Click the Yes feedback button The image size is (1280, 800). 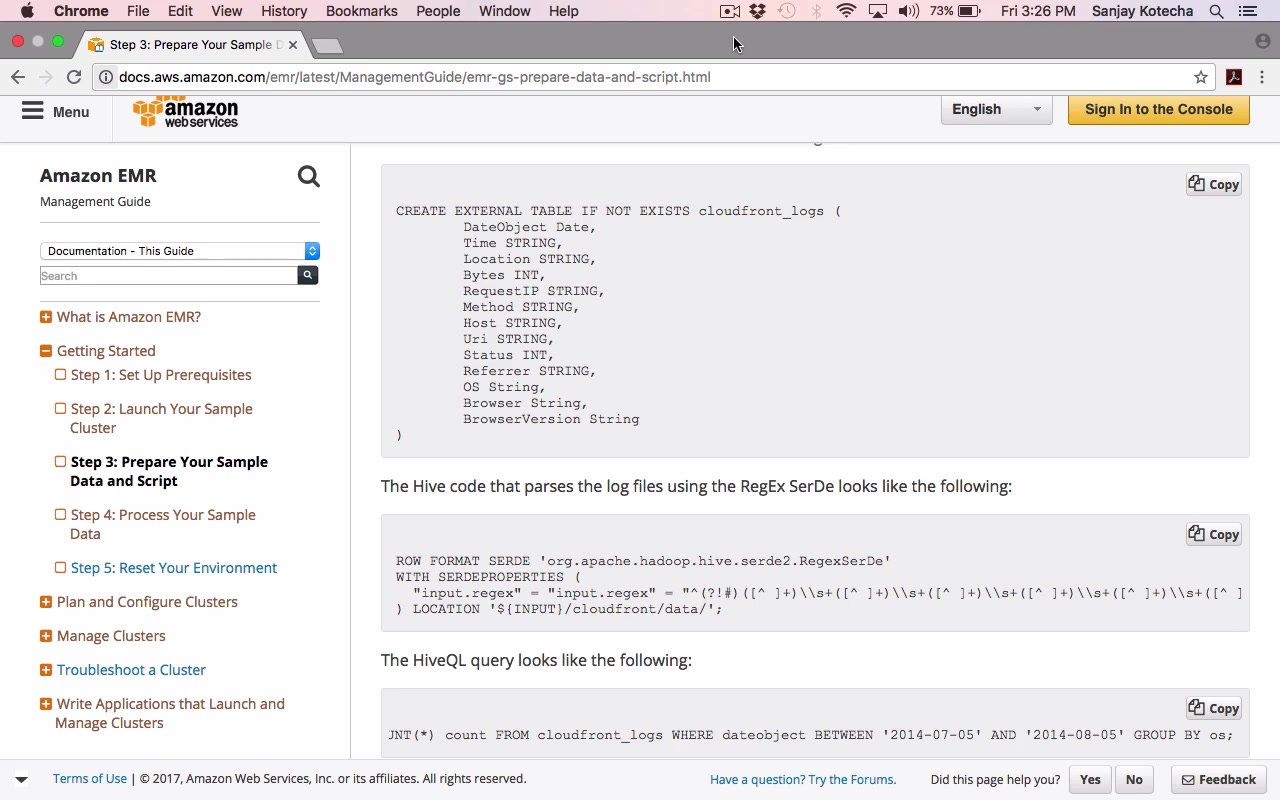pos(1090,780)
